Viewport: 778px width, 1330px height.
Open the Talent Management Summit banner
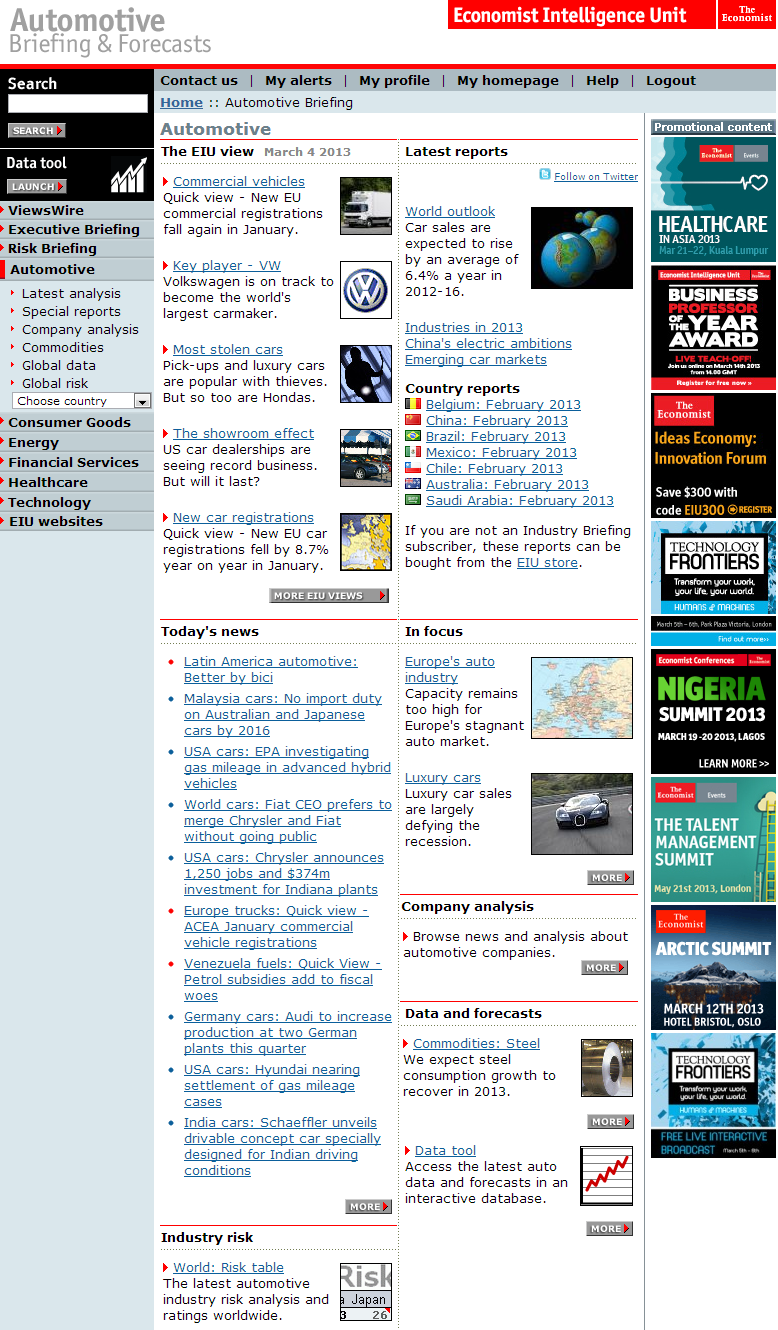click(713, 839)
